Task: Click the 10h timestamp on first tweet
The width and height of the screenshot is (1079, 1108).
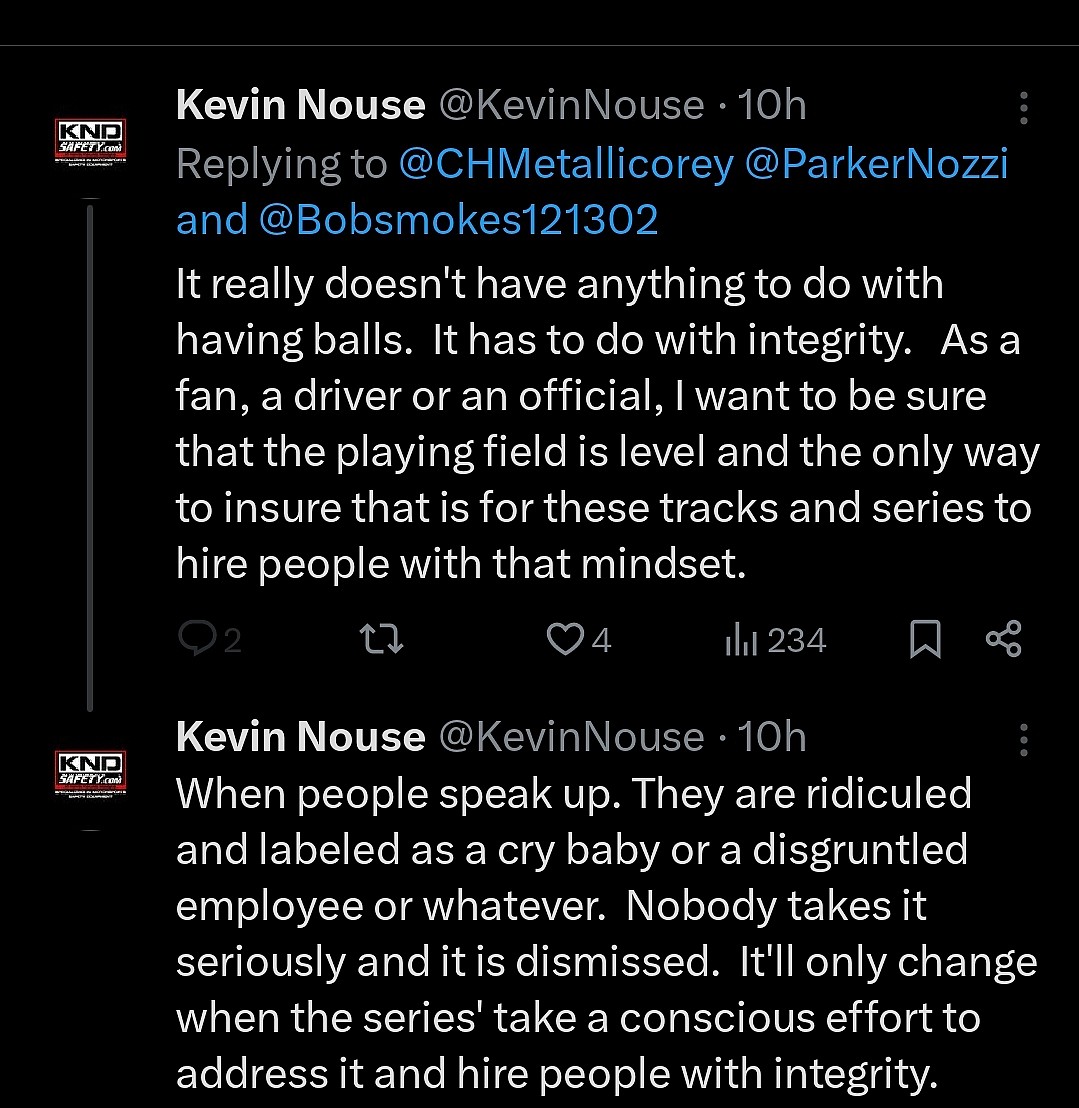Action: point(771,106)
